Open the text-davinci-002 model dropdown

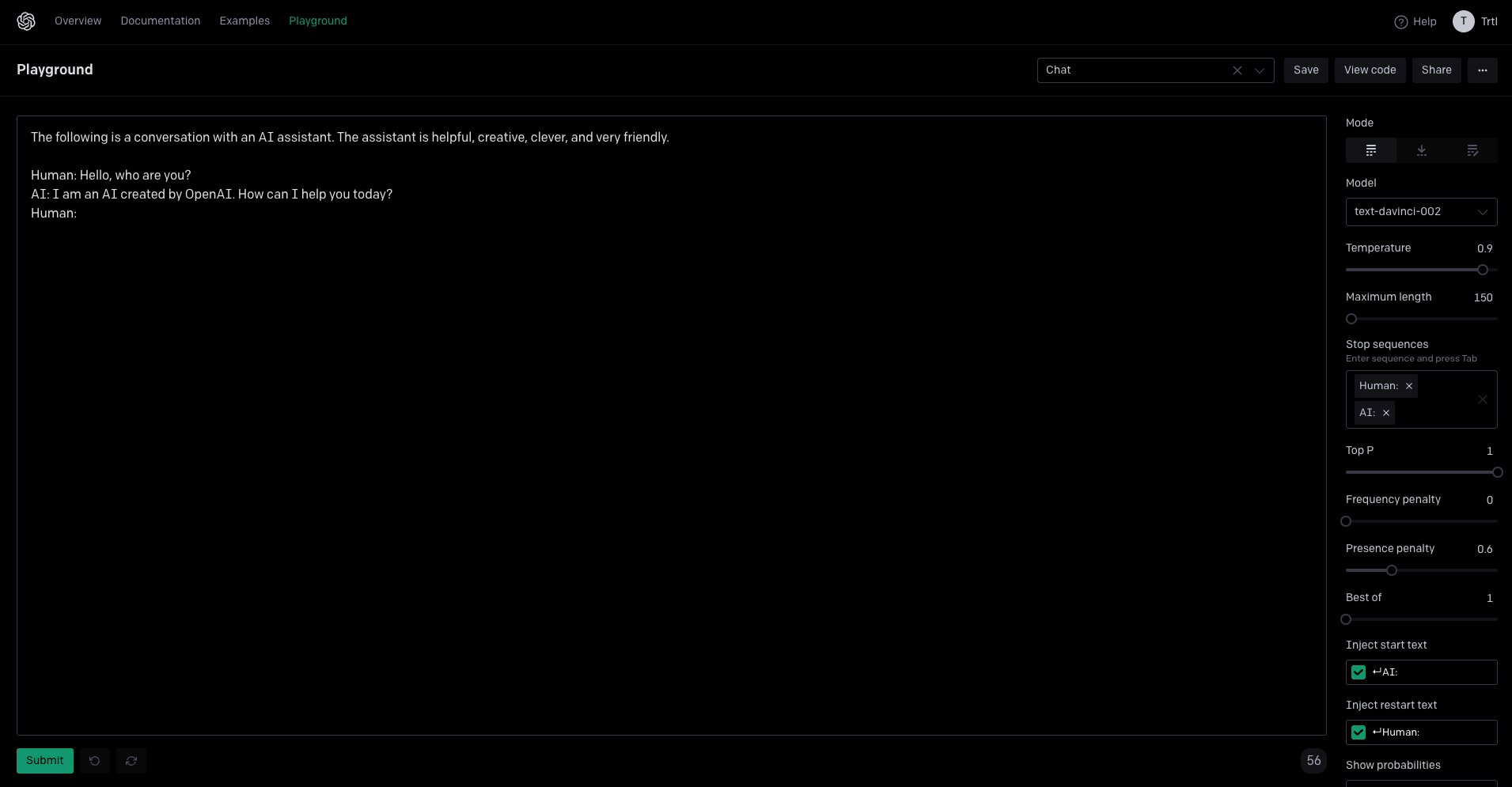click(1421, 211)
